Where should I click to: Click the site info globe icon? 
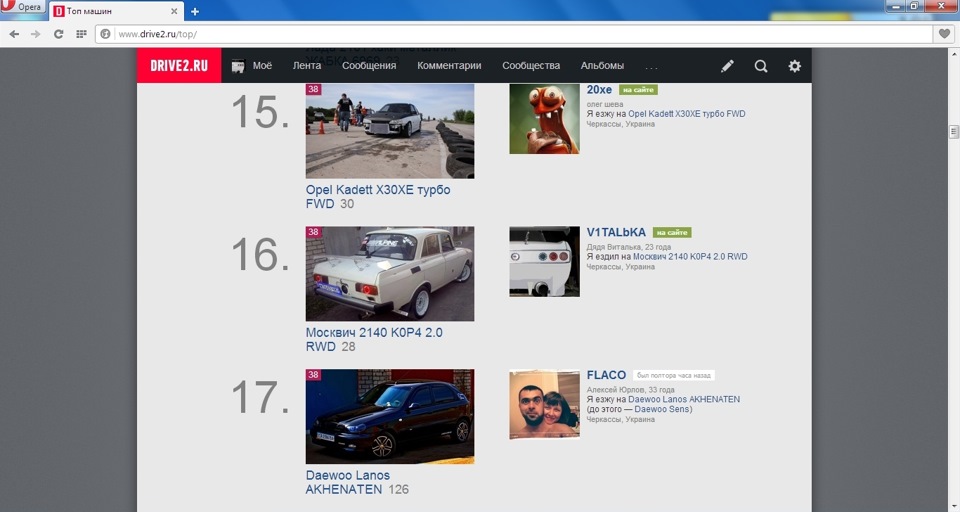coord(105,34)
